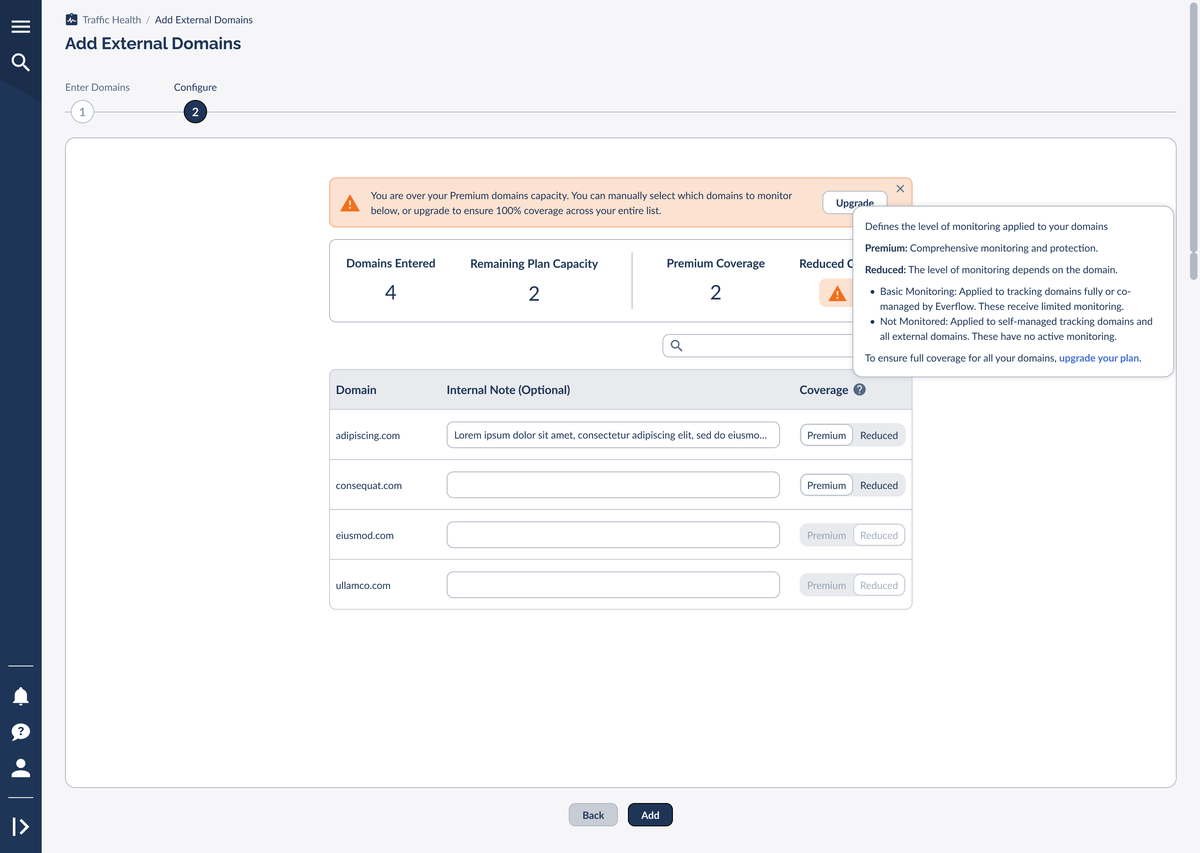Screen dimensions: 1200x853
Task: Go to step 1 Enter Domains
Action: [82, 112]
